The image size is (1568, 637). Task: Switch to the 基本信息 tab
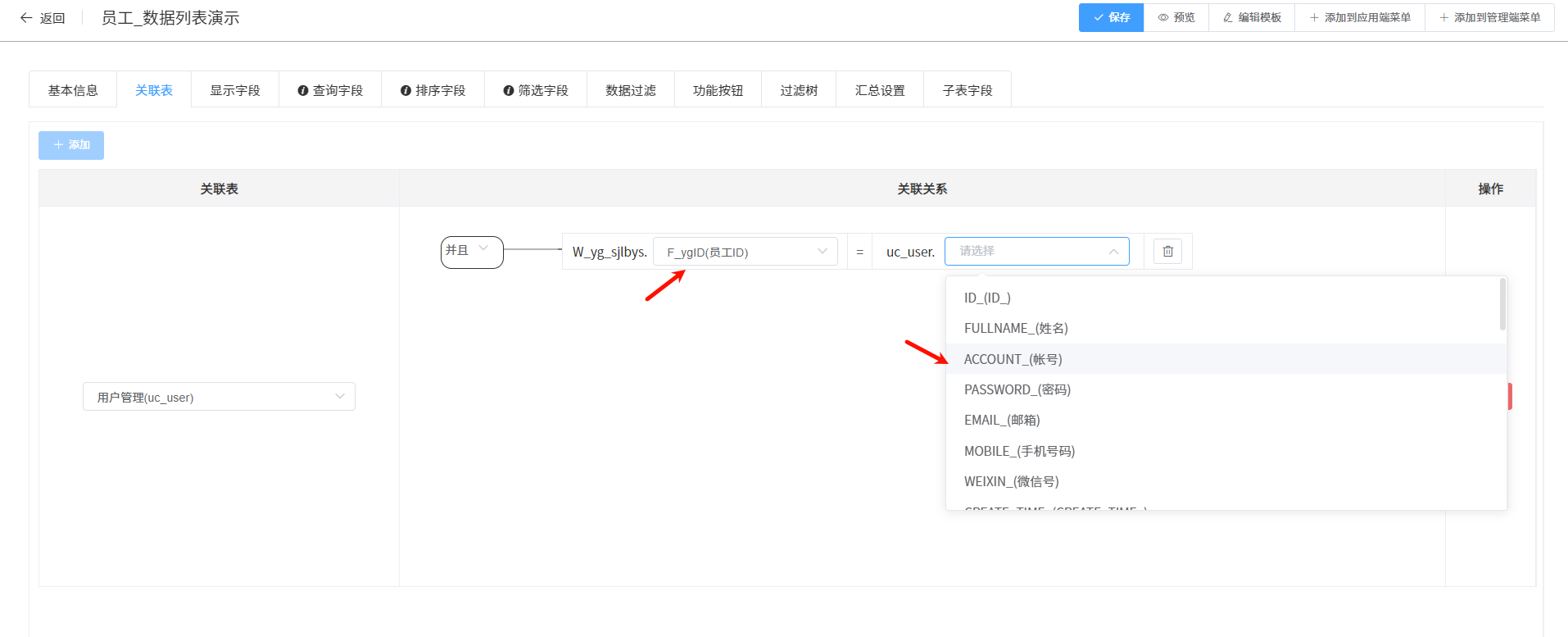click(x=73, y=89)
